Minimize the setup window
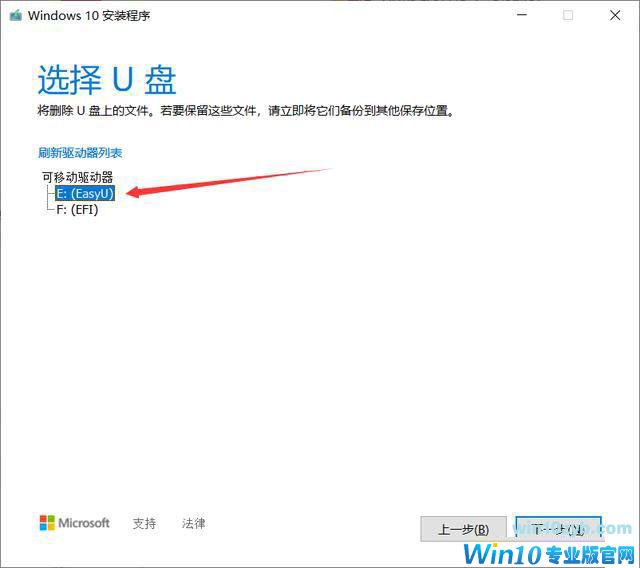This screenshot has width=640, height=568. click(x=522, y=15)
